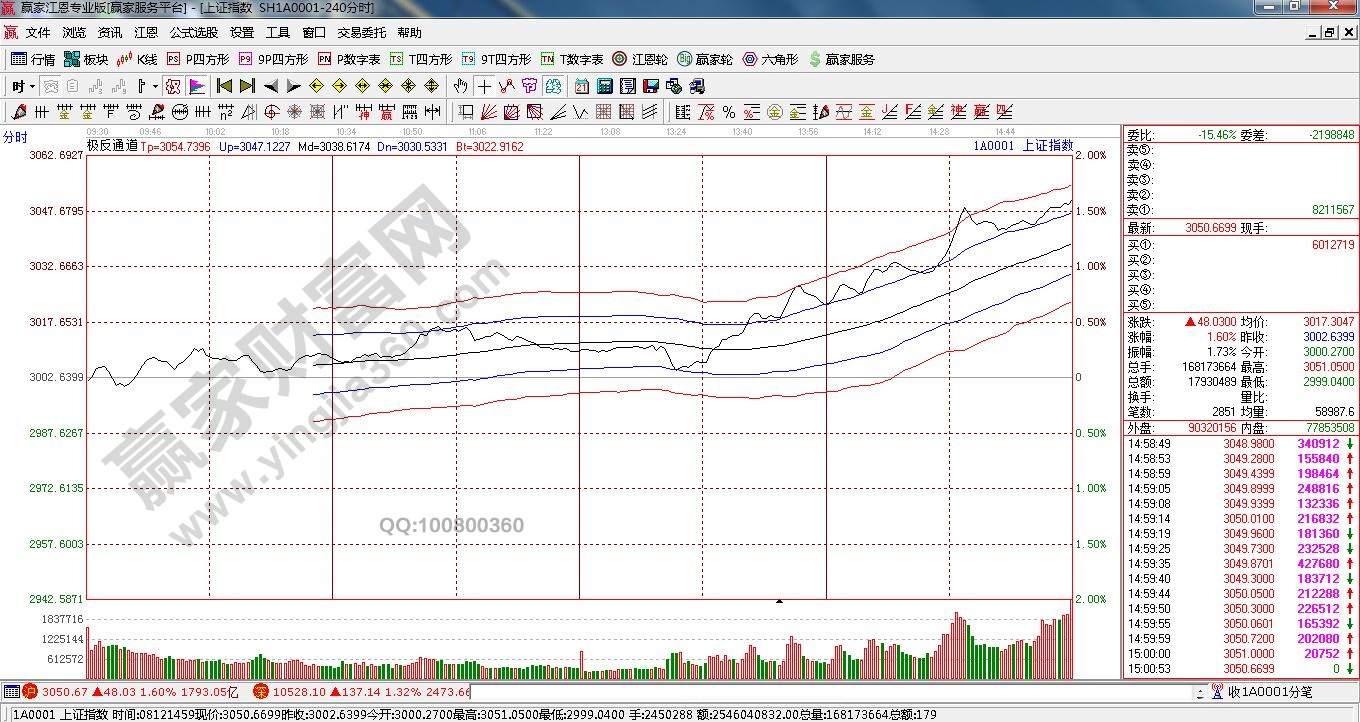Click the yellow diamond left-arrow icon

[x=317, y=86]
